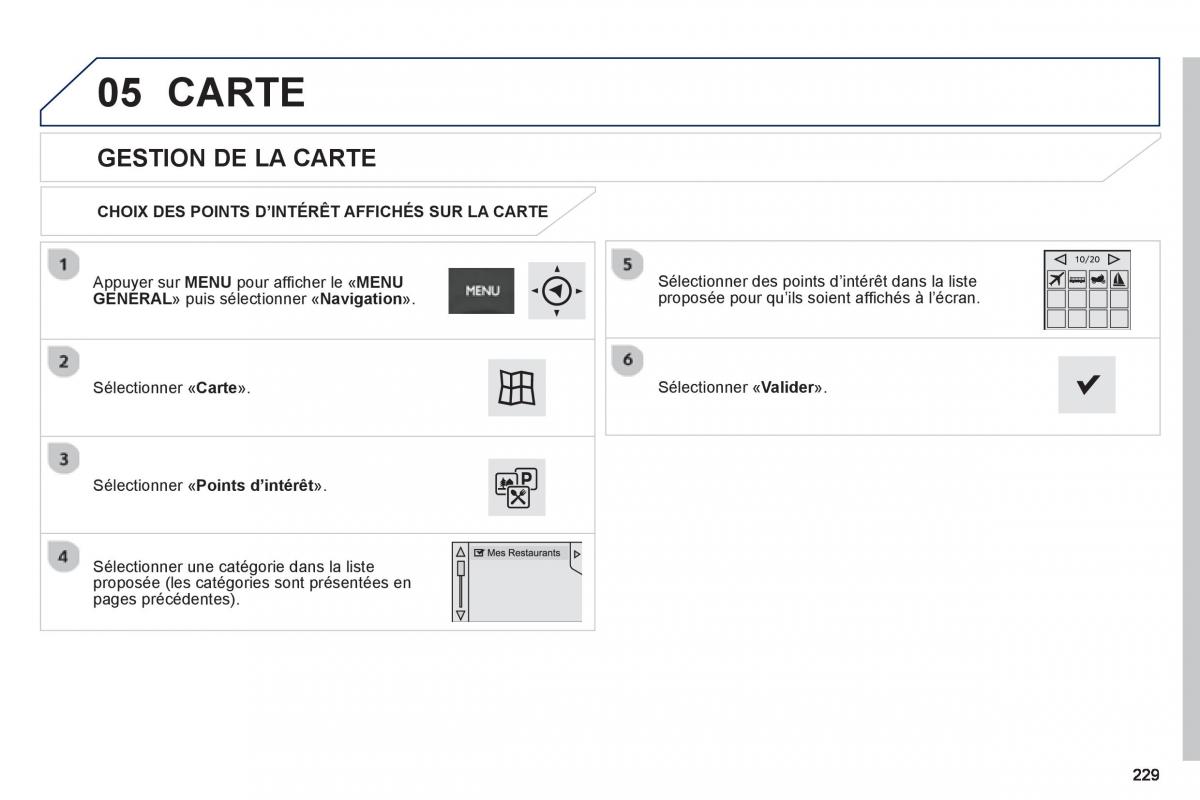Expand the arrow right of Mes Restaurants

(576, 554)
